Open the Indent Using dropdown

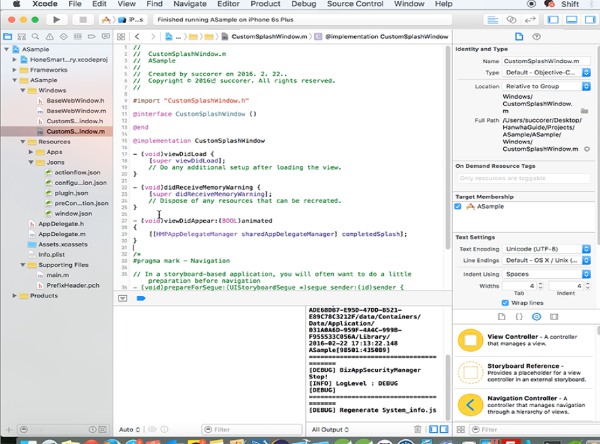pyautogui.click(x=546, y=274)
